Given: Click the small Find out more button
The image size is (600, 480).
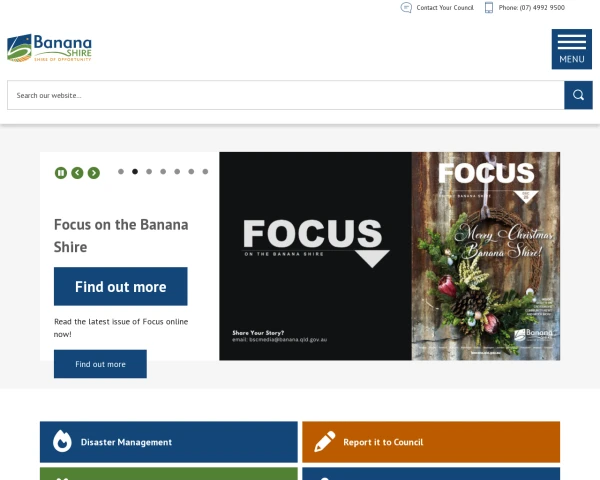Looking at the screenshot, I should [x=100, y=364].
